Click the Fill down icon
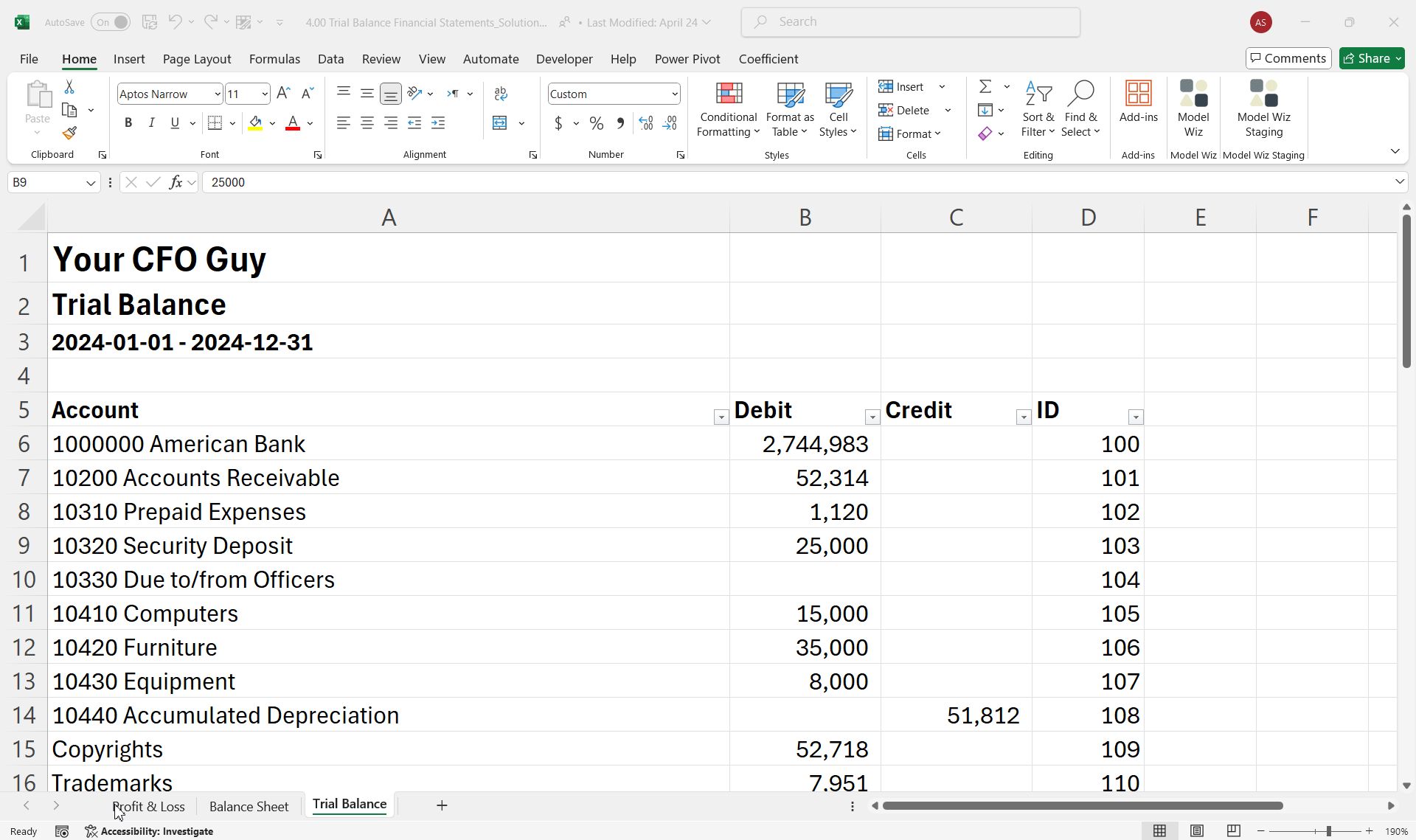 985,111
